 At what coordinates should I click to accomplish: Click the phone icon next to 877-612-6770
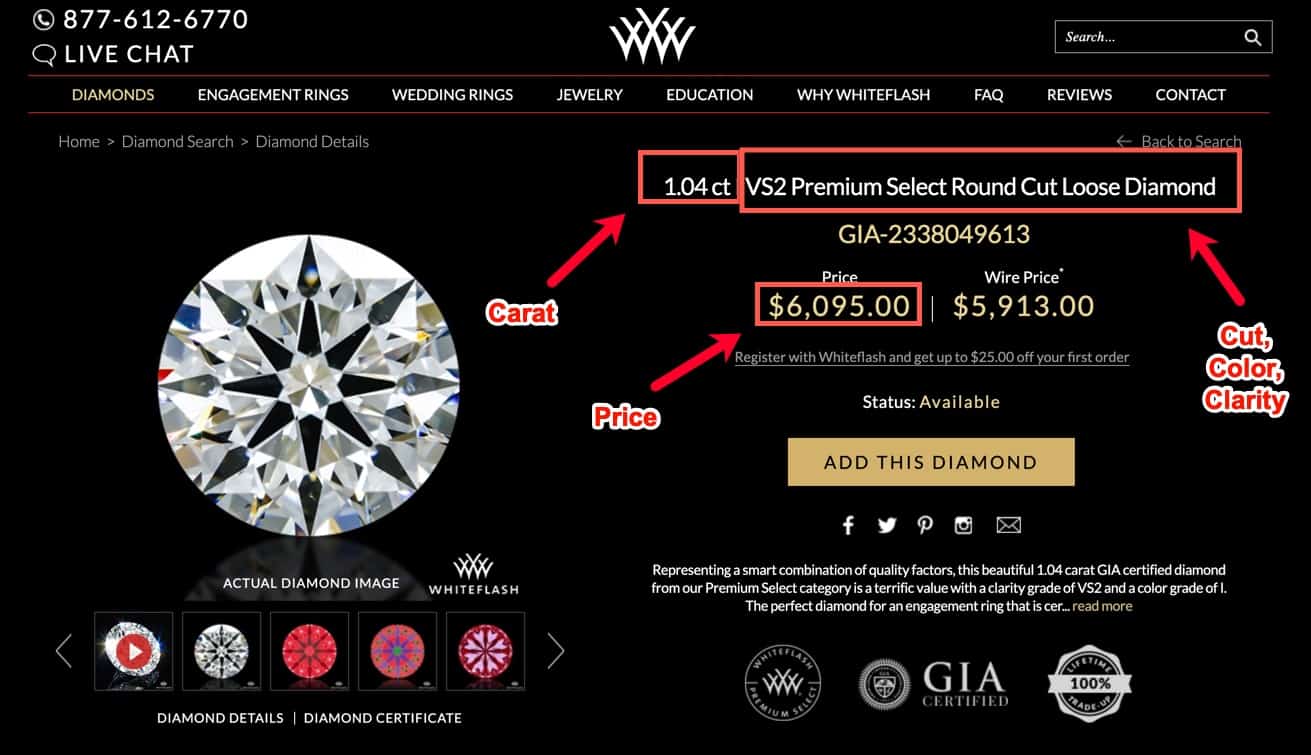coord(42,18)
